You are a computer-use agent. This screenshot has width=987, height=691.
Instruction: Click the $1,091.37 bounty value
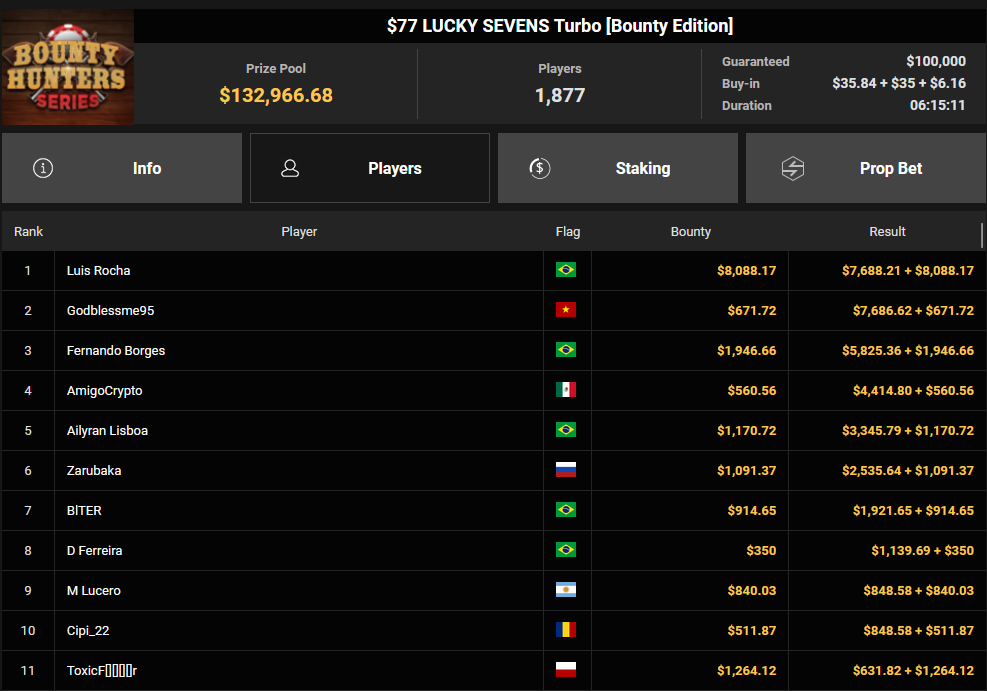coord(747,471)
